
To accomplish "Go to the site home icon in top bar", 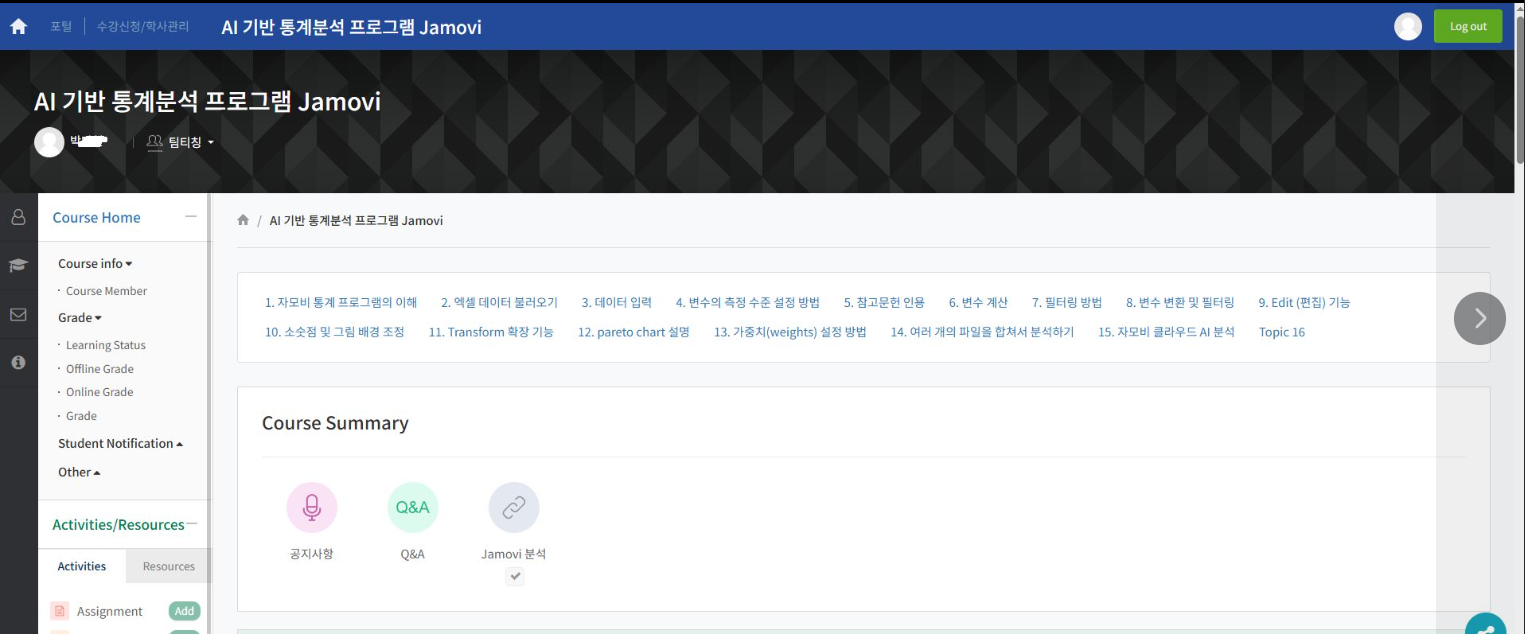I will 18,27.
